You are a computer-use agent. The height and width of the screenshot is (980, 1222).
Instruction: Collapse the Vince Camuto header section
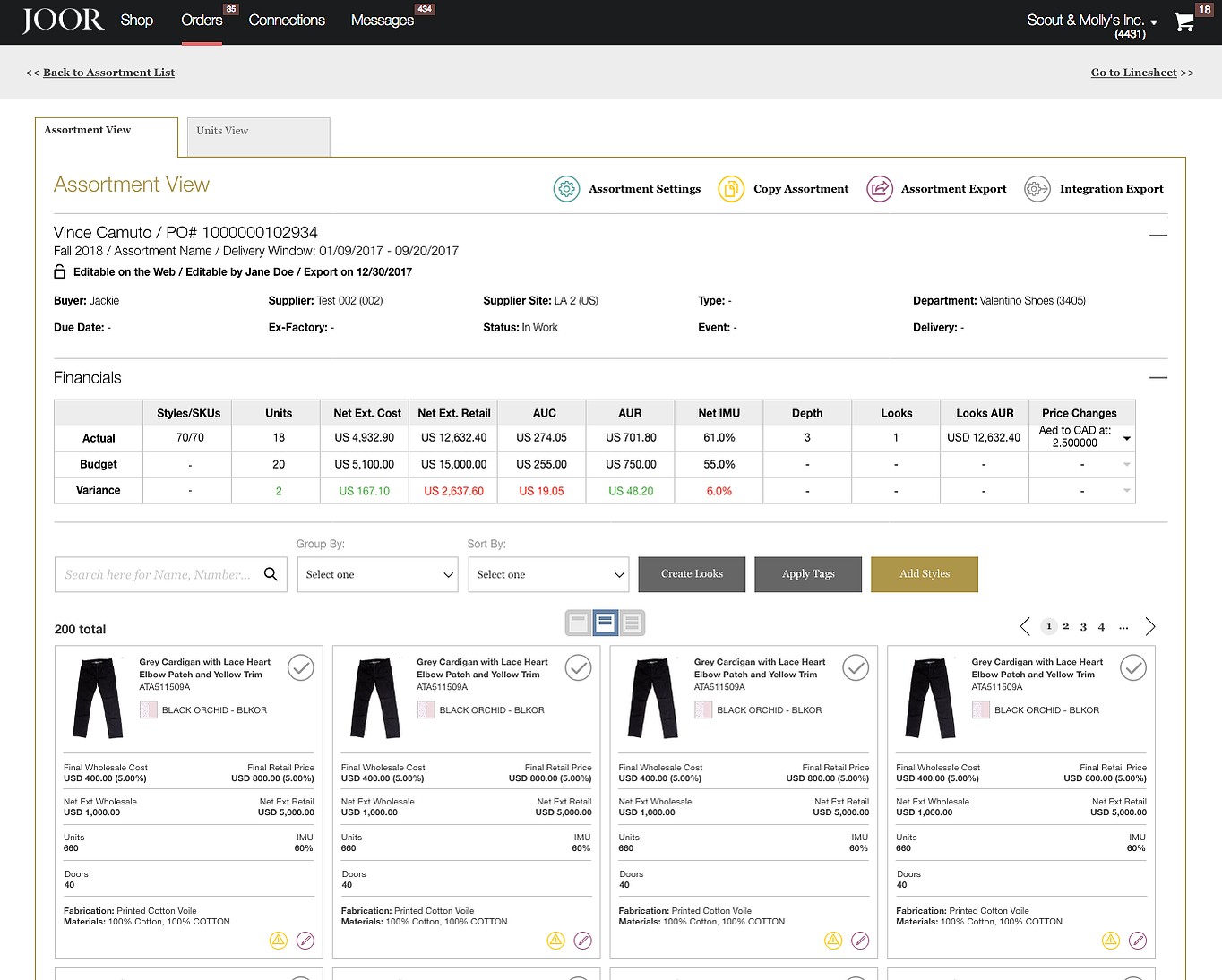click(x=1158, y=235)
